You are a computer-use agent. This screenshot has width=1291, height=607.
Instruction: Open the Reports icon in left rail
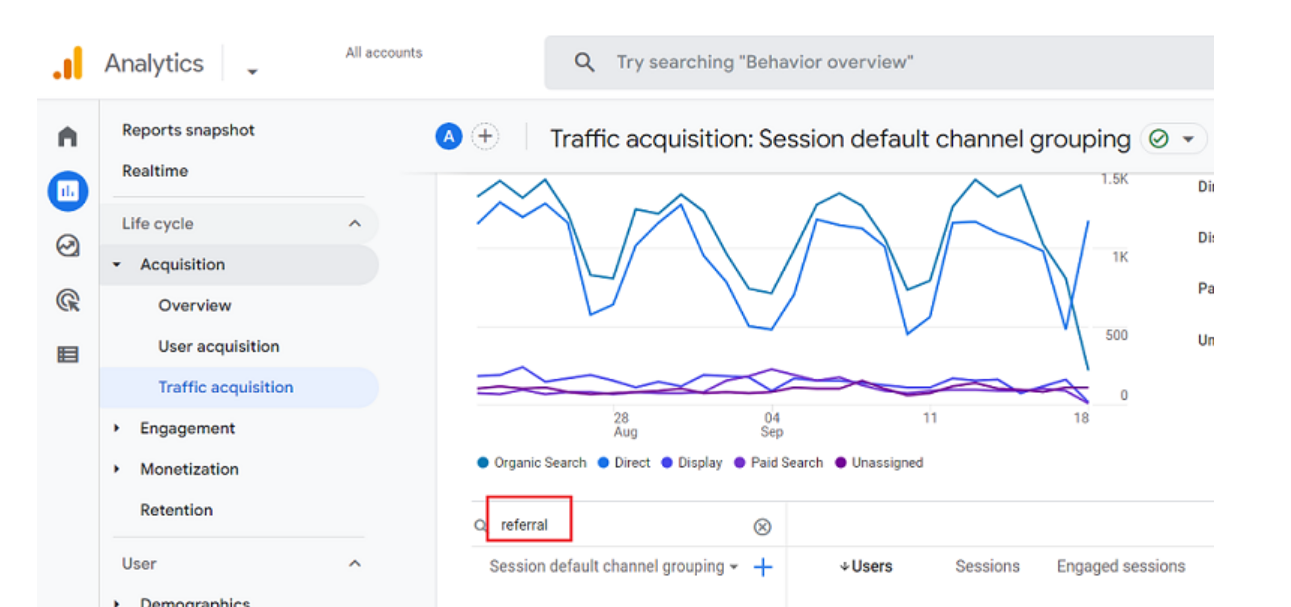tap(67, 191)
